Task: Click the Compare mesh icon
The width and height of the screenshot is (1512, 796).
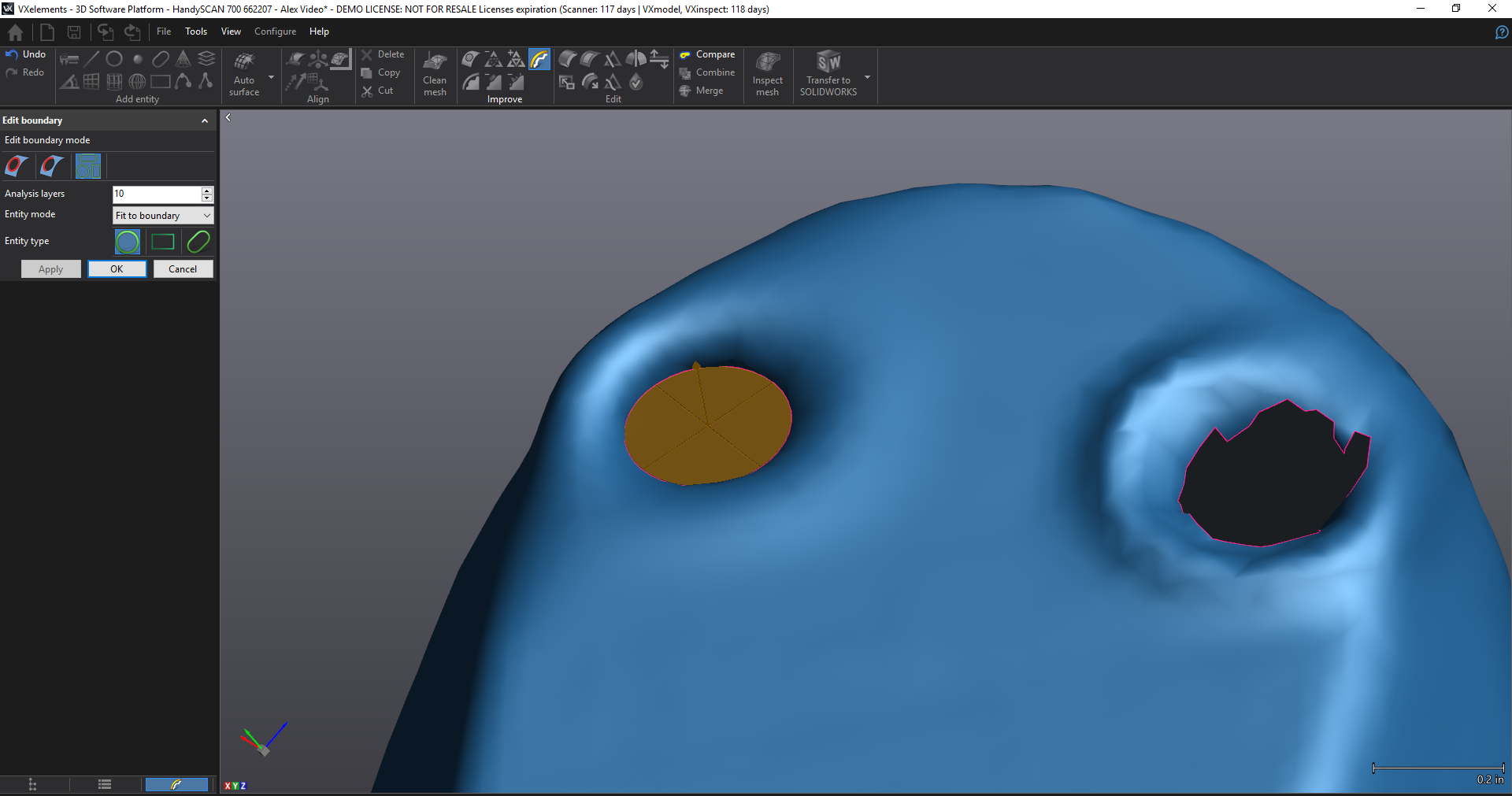Action: 685,55
